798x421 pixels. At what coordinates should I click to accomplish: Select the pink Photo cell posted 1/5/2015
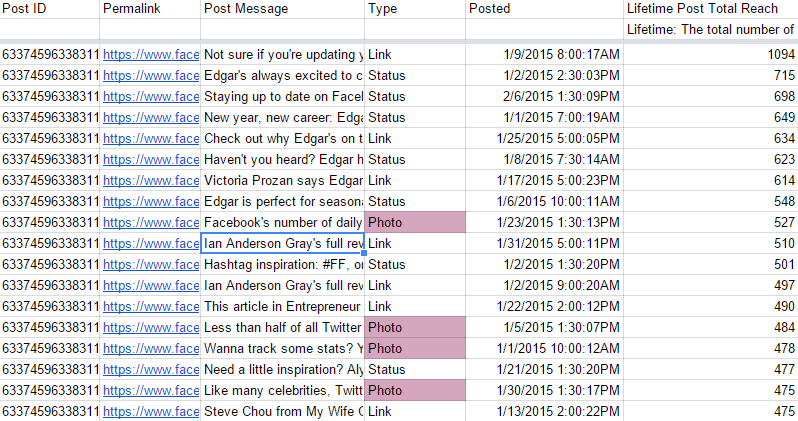click(x=415, y=327)
